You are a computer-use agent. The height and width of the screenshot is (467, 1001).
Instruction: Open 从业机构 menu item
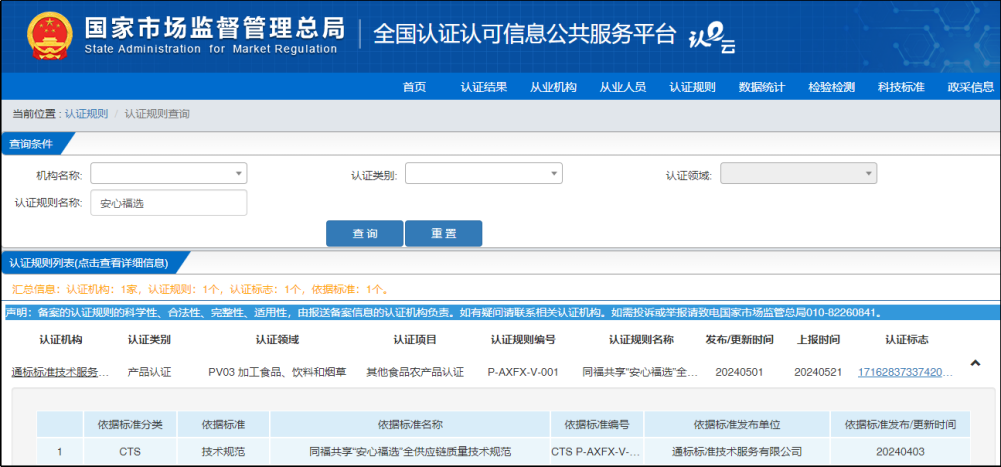[x=553, y=87]
